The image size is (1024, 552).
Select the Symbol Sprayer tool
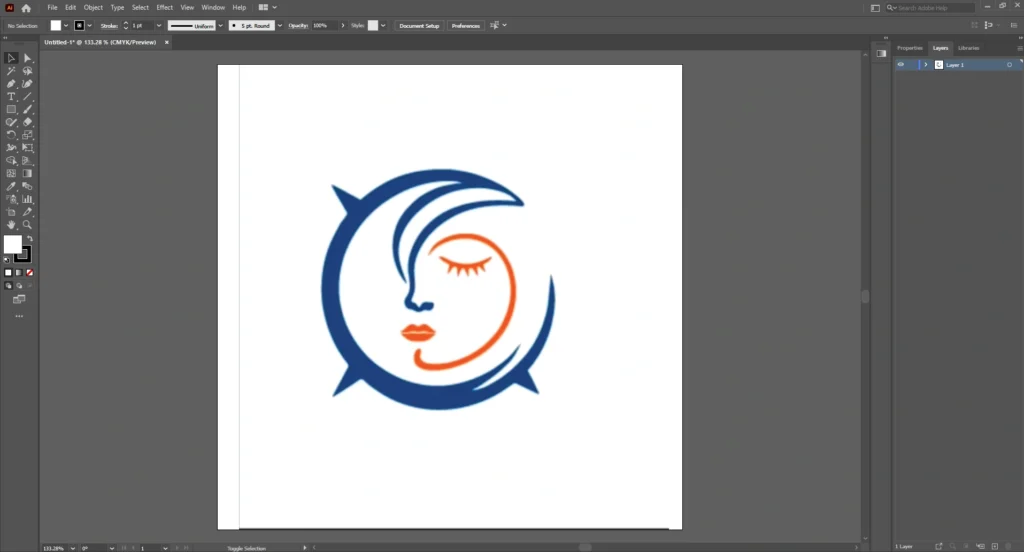pyautogui.click(x=11, y=199)
